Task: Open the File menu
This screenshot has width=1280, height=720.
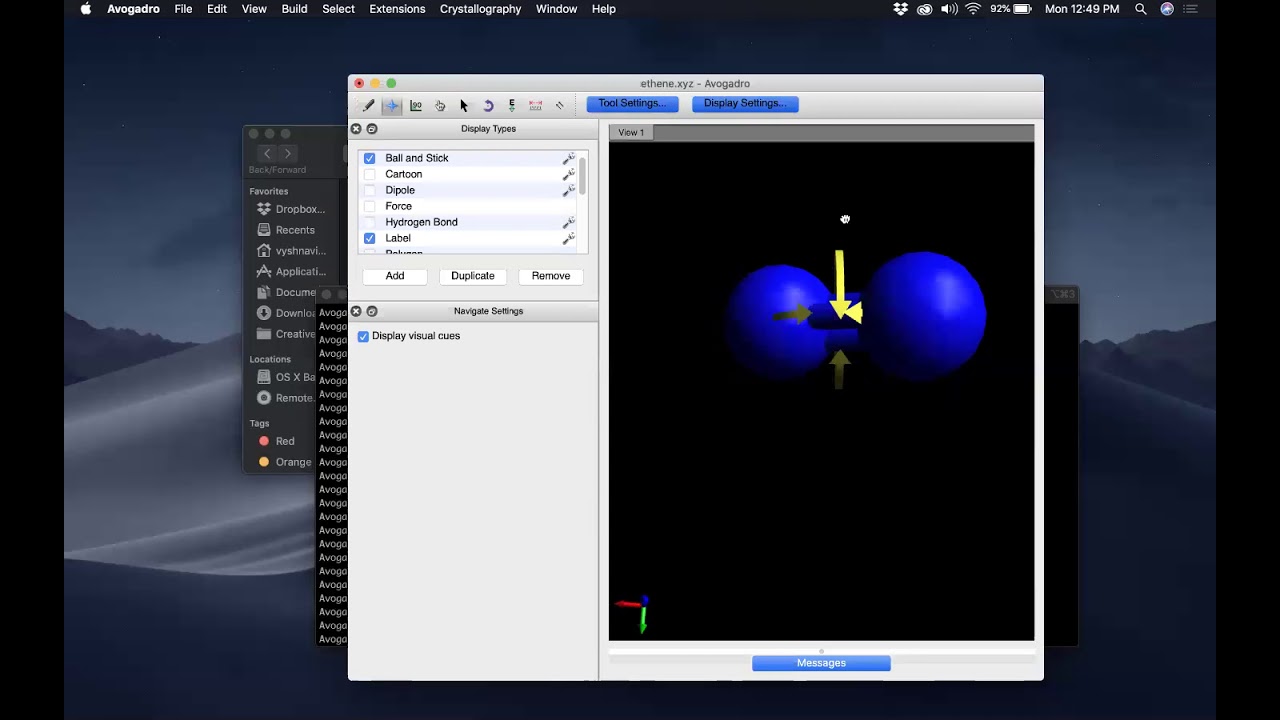Action: click(183, 9)
